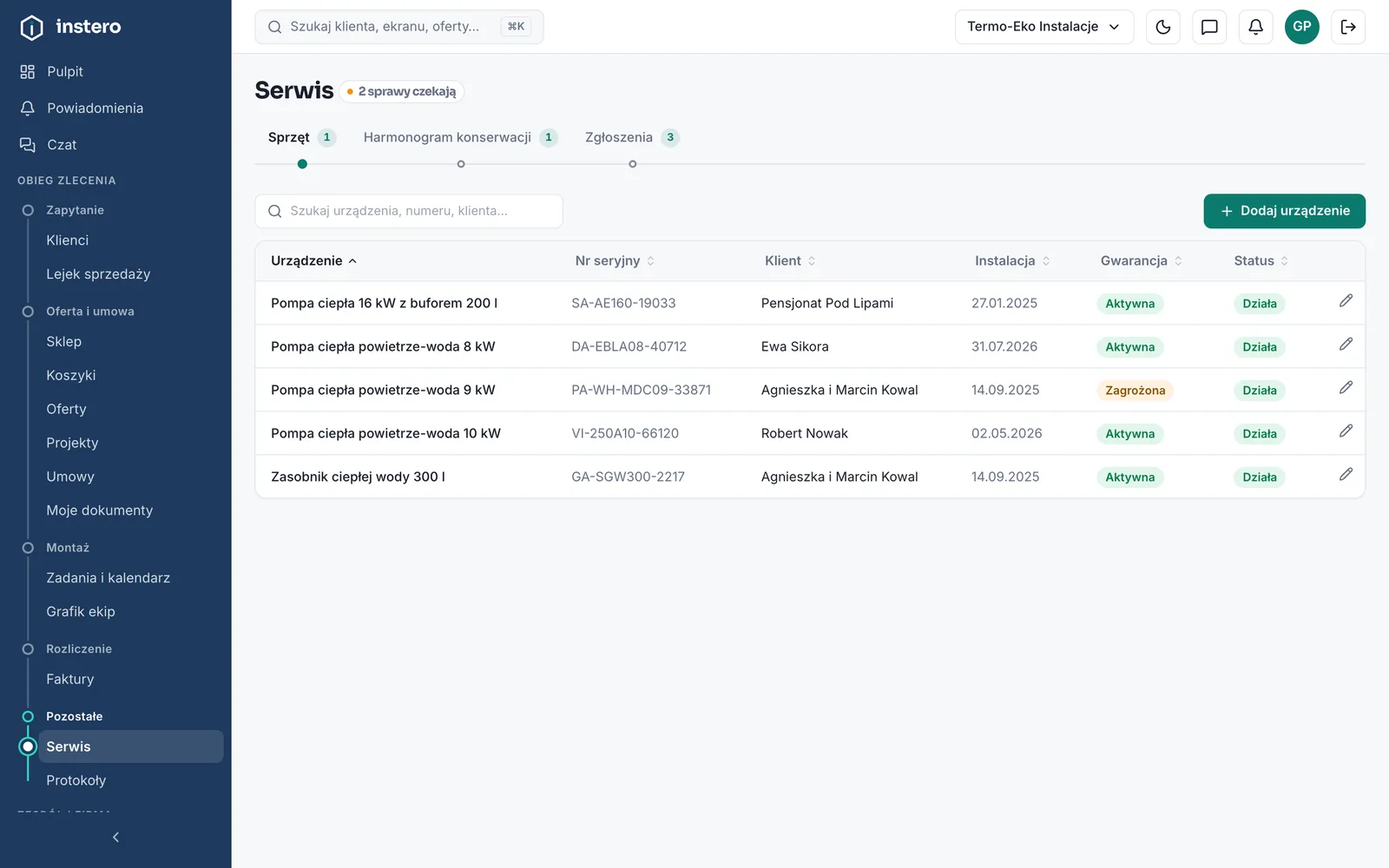Open Grafik ekip in the sidebar
This screenshot has width=1389, height=868.
click(130, 612)
